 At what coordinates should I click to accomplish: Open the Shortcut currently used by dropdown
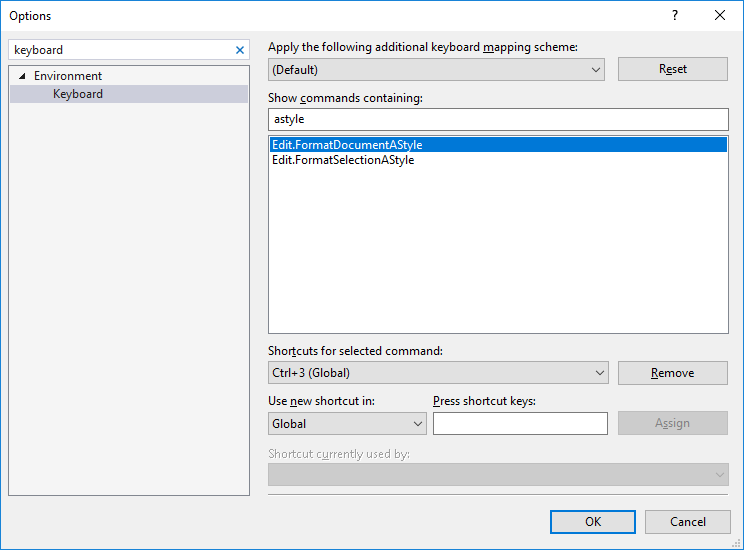click(497, 475)
